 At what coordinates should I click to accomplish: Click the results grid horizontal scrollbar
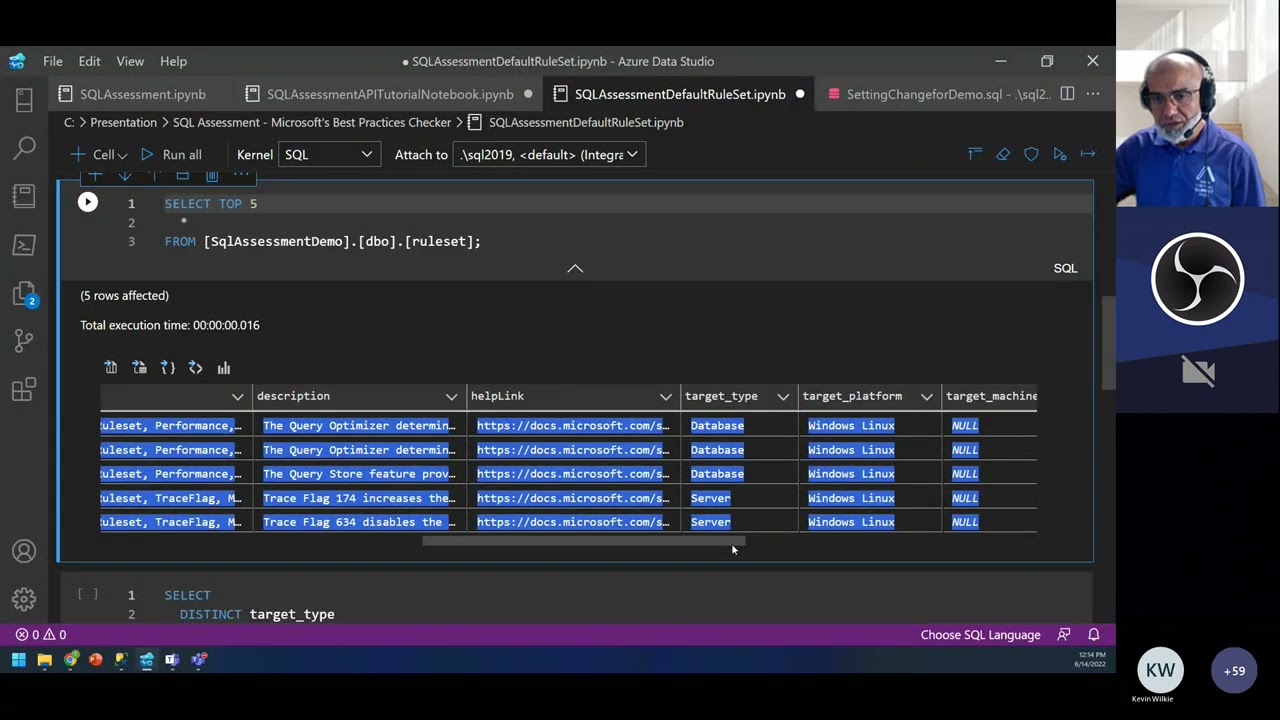tap(583, 541)
